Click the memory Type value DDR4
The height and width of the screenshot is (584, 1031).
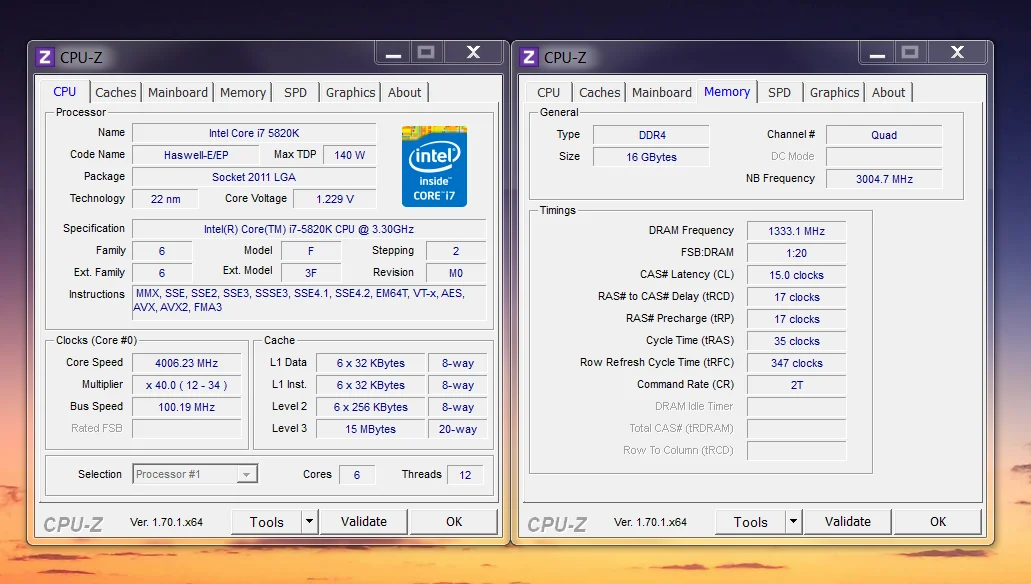pyautogui.click(x=652, y=135)
